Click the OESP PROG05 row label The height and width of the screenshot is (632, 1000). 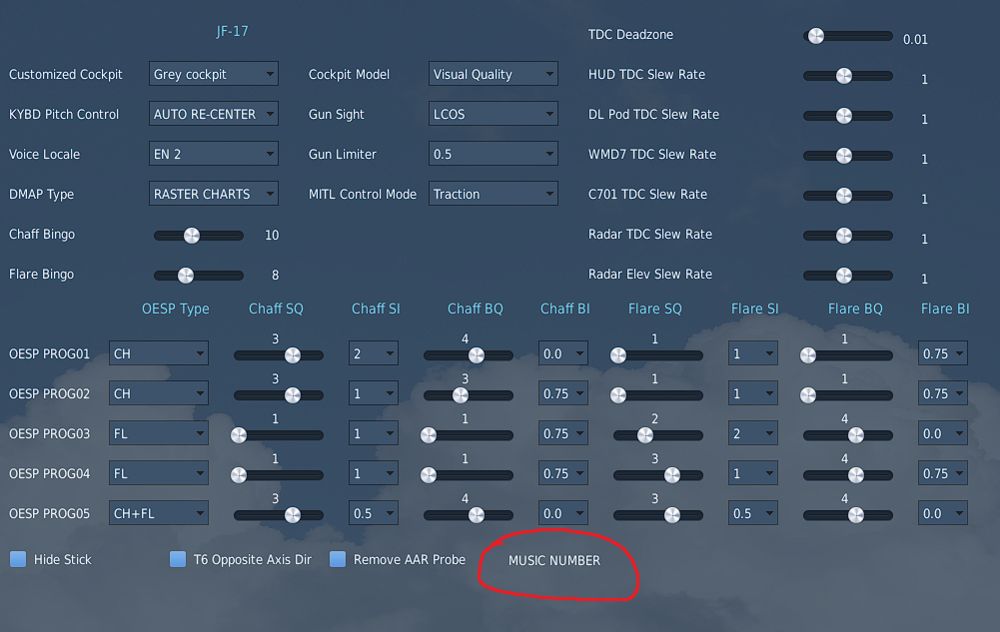[49, 513]
